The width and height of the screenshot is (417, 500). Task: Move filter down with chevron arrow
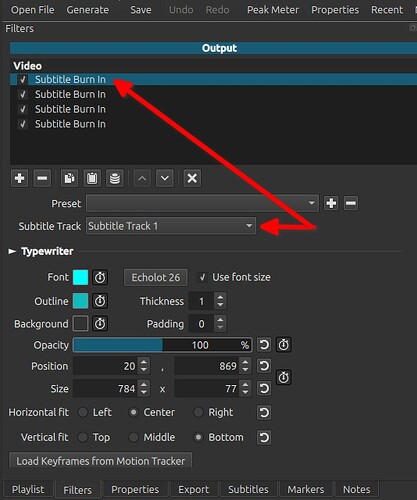(x=165, y=178)
